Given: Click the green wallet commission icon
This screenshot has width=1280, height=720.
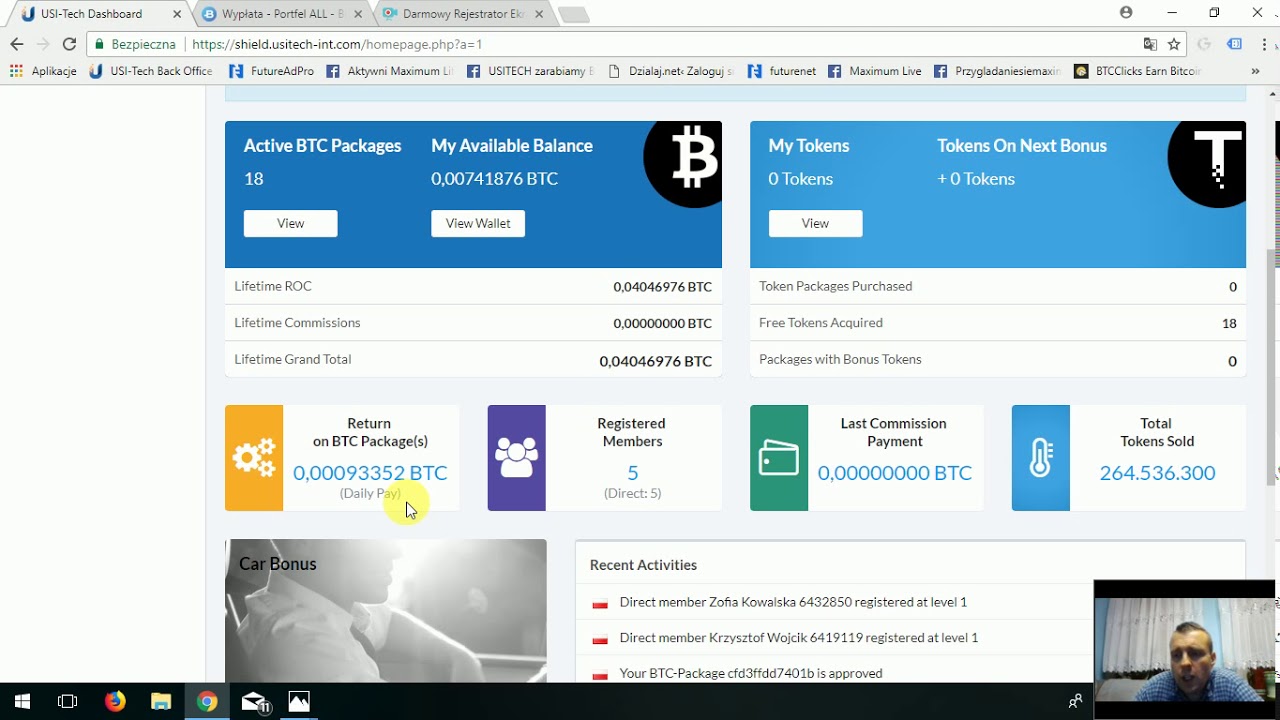Looking at the screenshot, I should 779,458.
